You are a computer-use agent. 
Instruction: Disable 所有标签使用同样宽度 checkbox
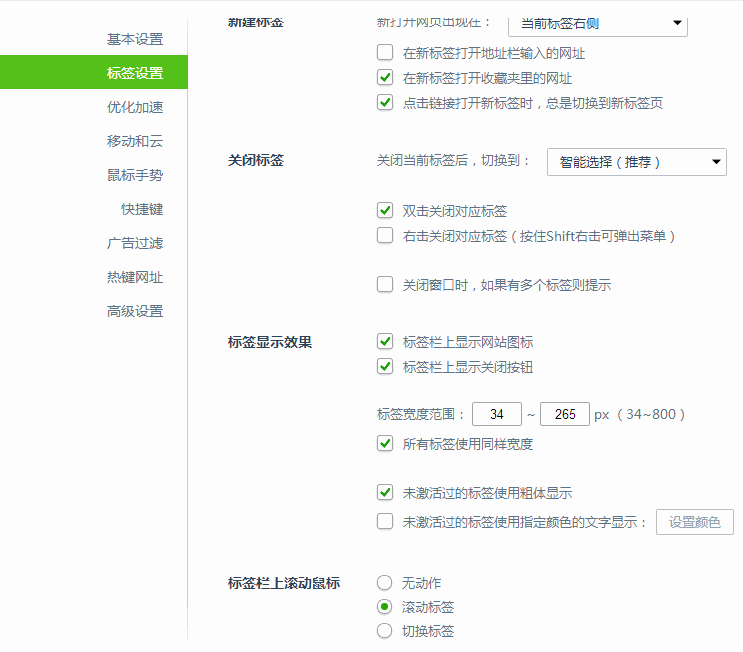[x=385, y=444]
